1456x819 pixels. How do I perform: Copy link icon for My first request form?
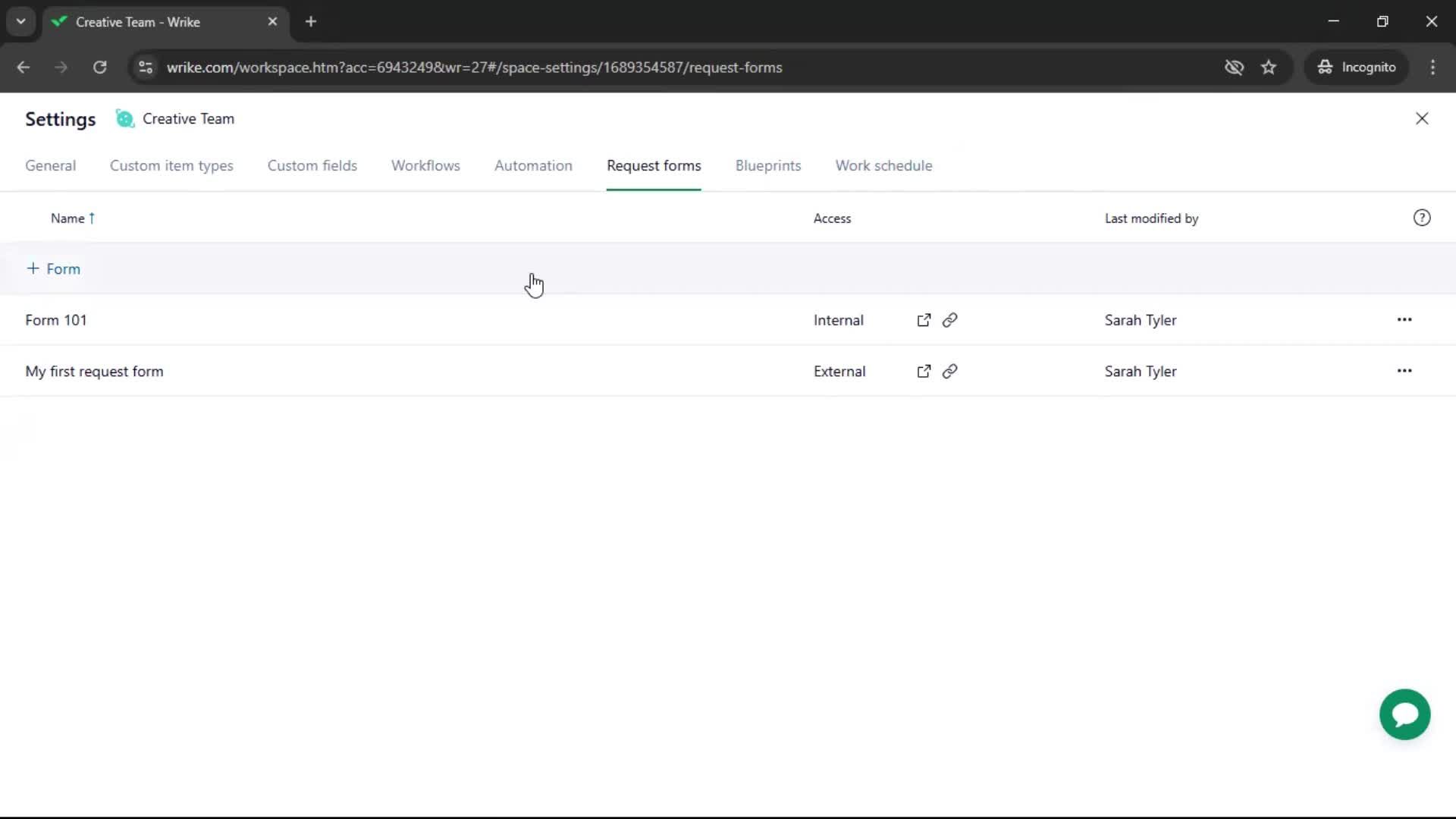949,371
